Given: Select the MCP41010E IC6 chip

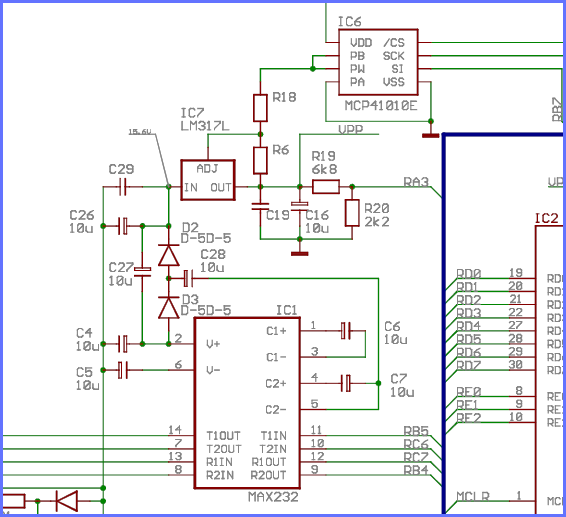Looking at the screenshot, I should pos(378,62).
